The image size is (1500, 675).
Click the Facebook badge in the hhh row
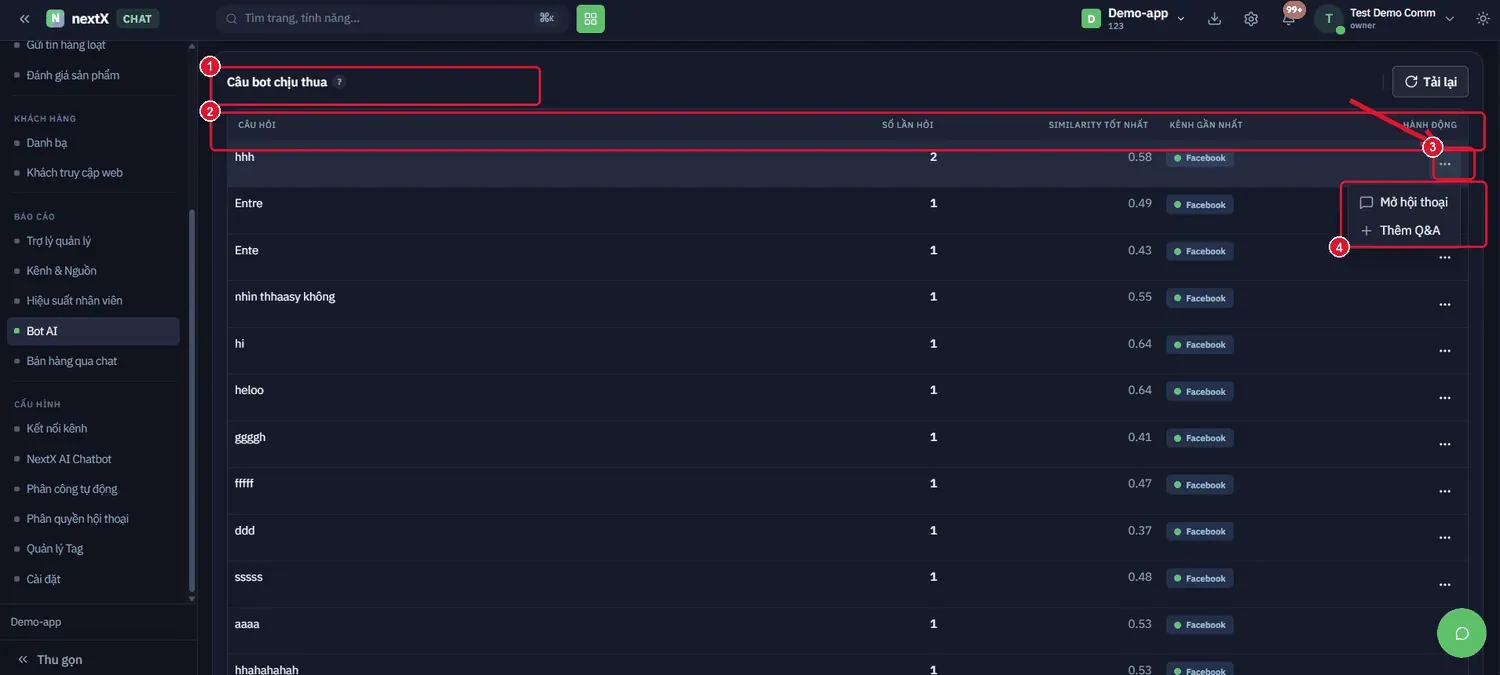(1200, 158)
